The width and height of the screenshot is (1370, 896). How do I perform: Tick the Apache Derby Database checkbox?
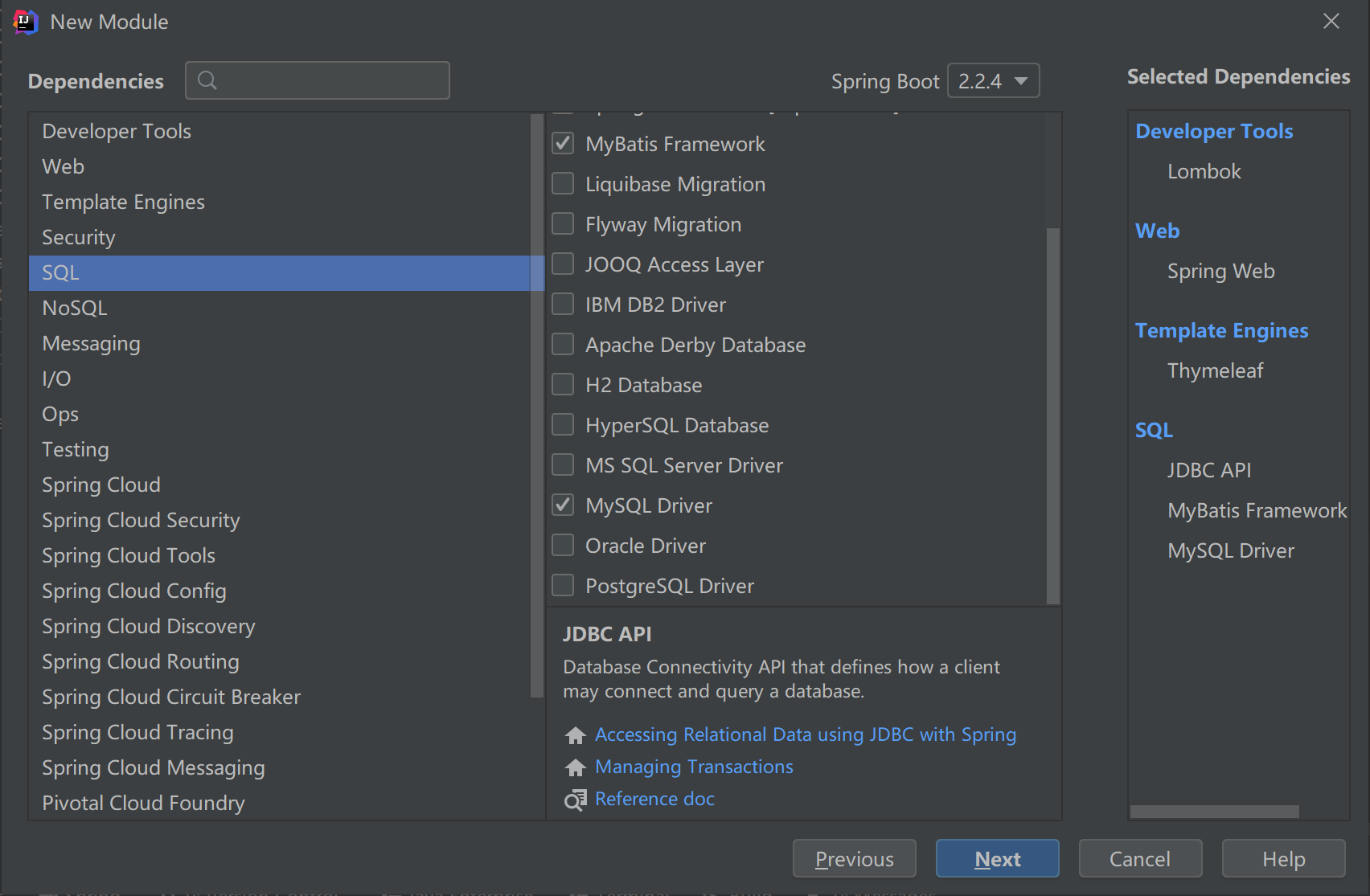563,345
